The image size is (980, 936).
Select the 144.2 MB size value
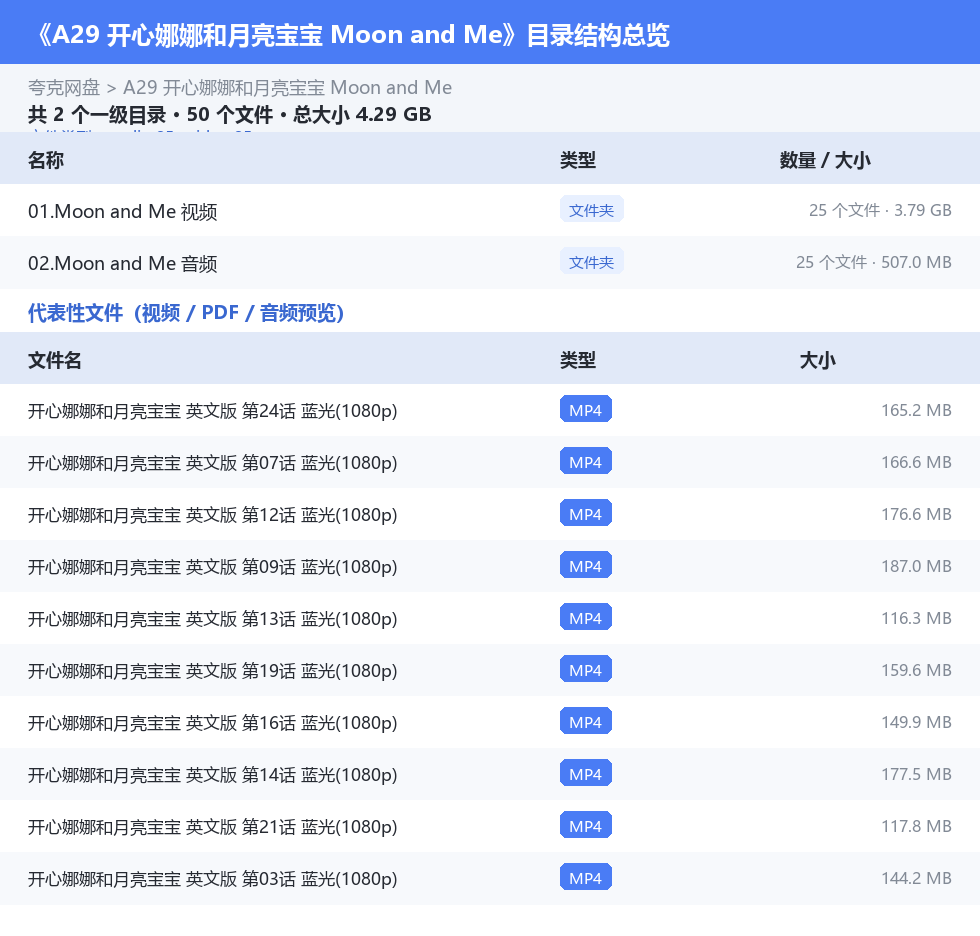(916, 877)
